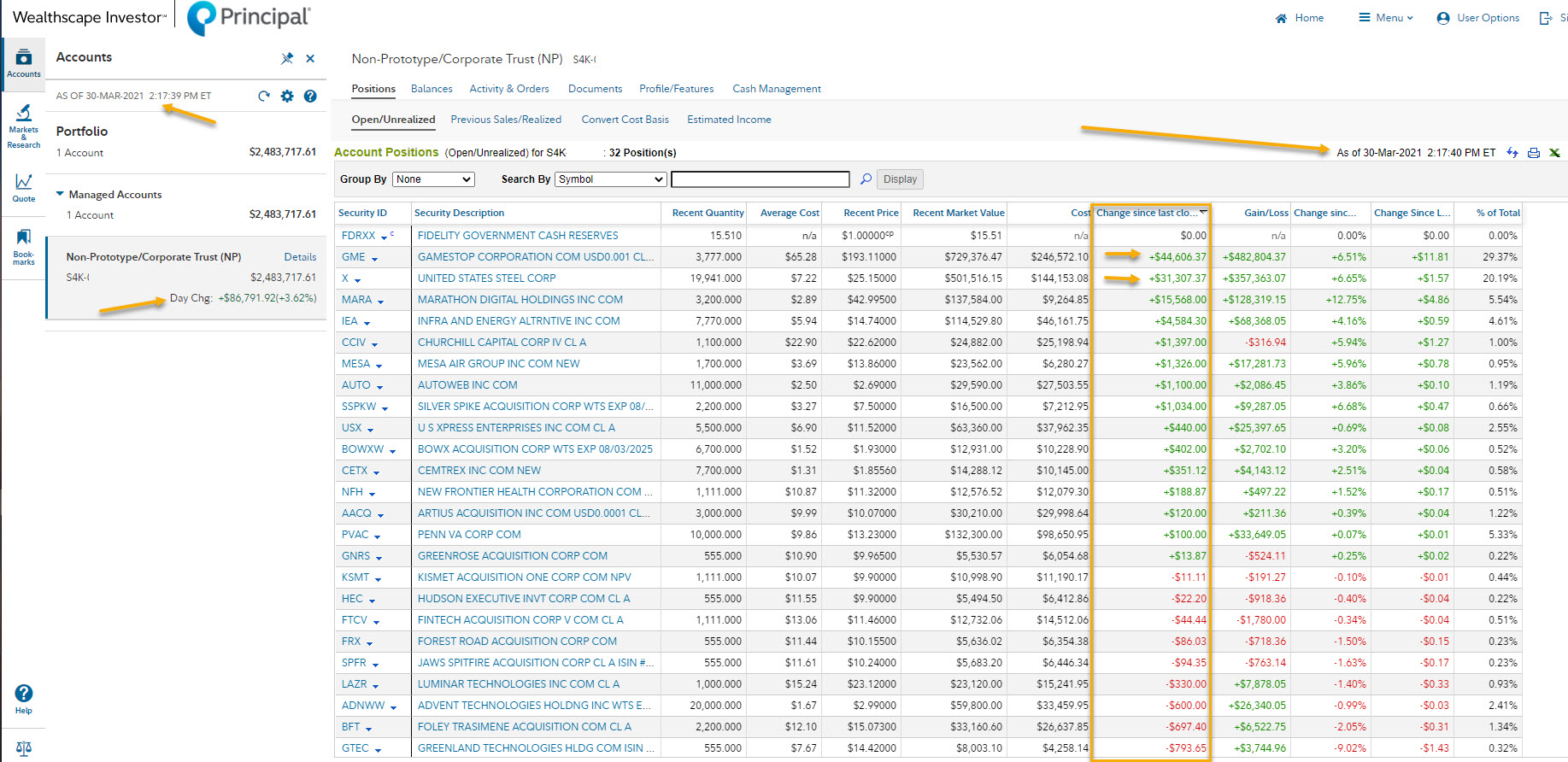Open the LAZR symbol dropdown arrow
This screenshot has width=1568, height=762.
pyautogui.click(x=375, y=685)
